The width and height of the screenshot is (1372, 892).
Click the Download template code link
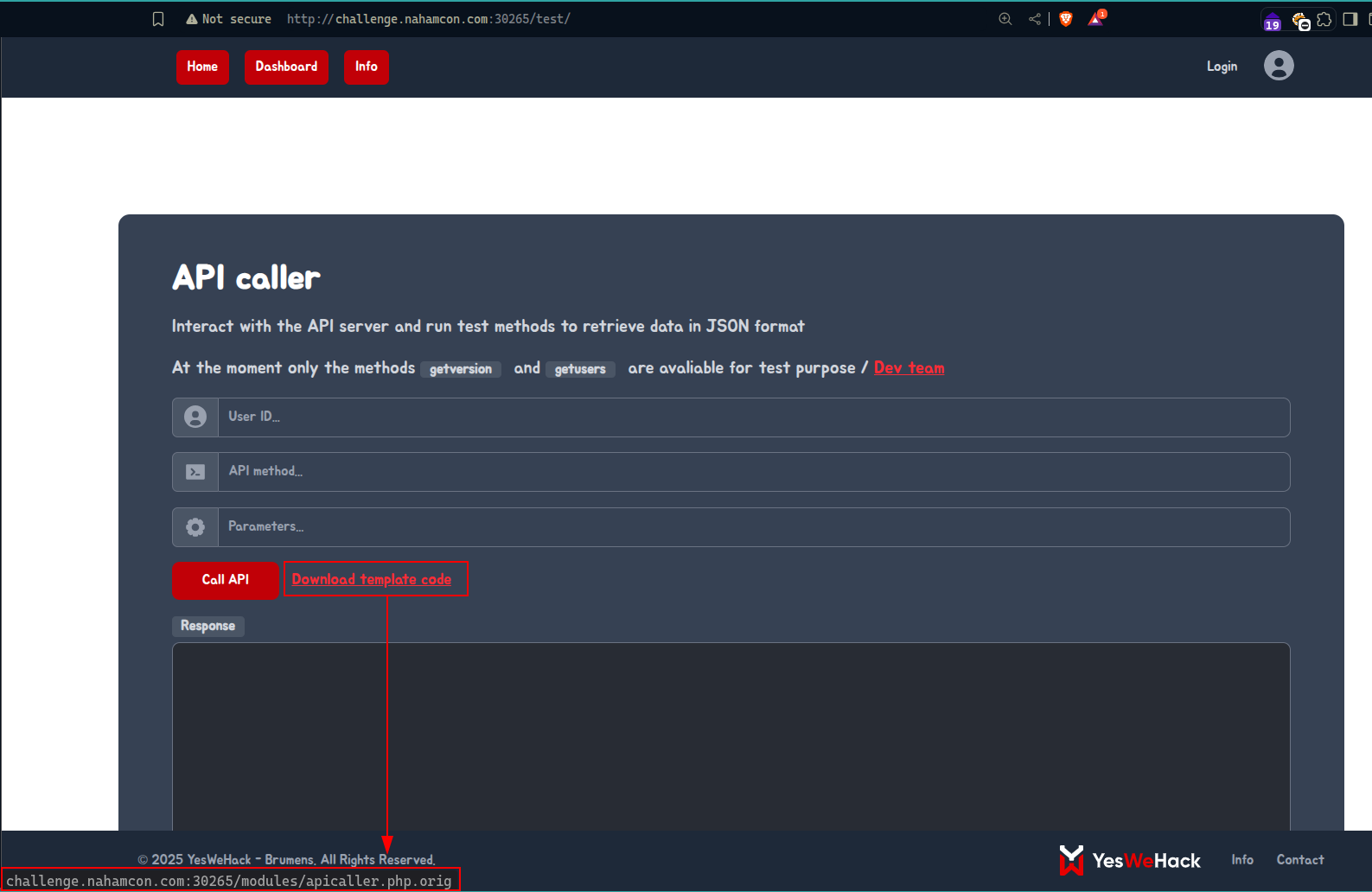(x=372, y=579)
